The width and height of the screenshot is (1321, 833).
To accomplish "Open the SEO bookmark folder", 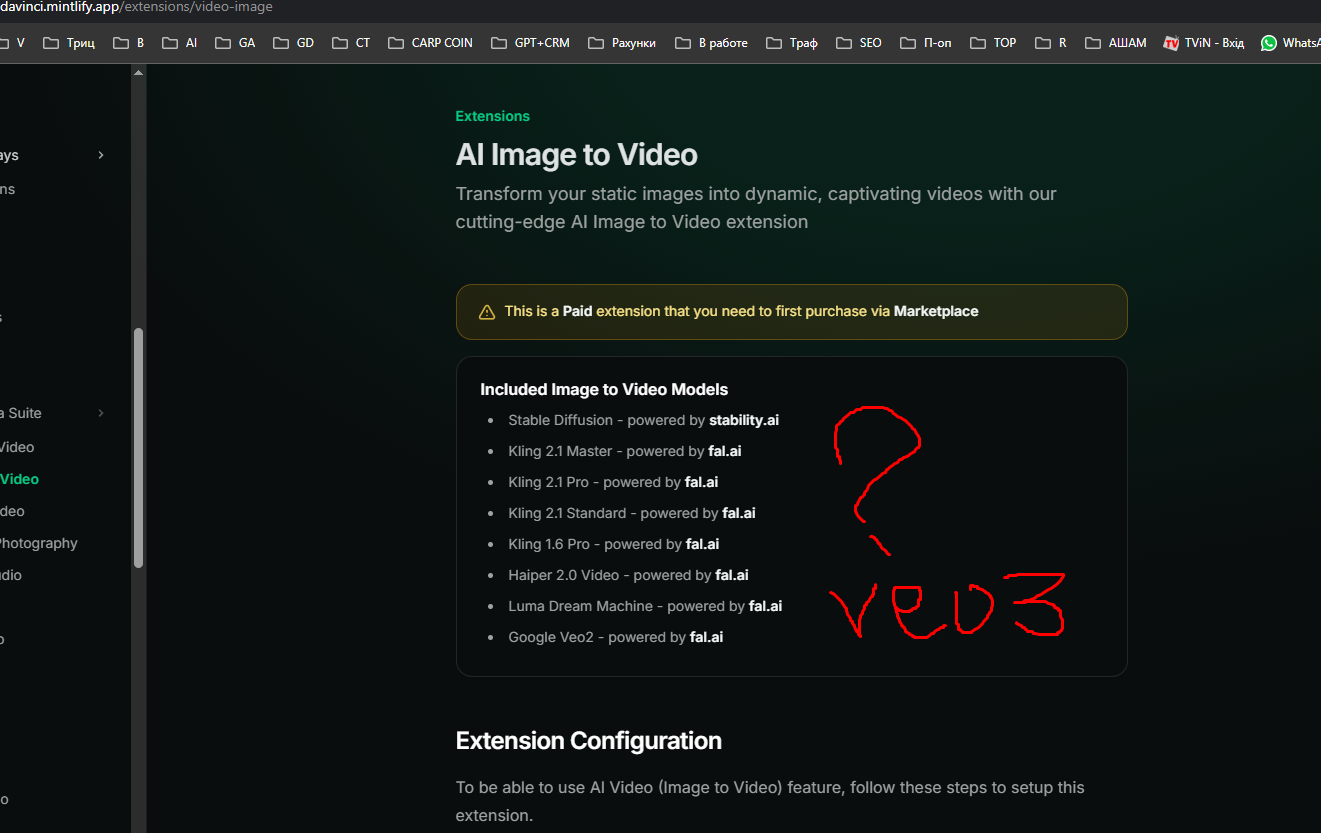I will [859, 43].
